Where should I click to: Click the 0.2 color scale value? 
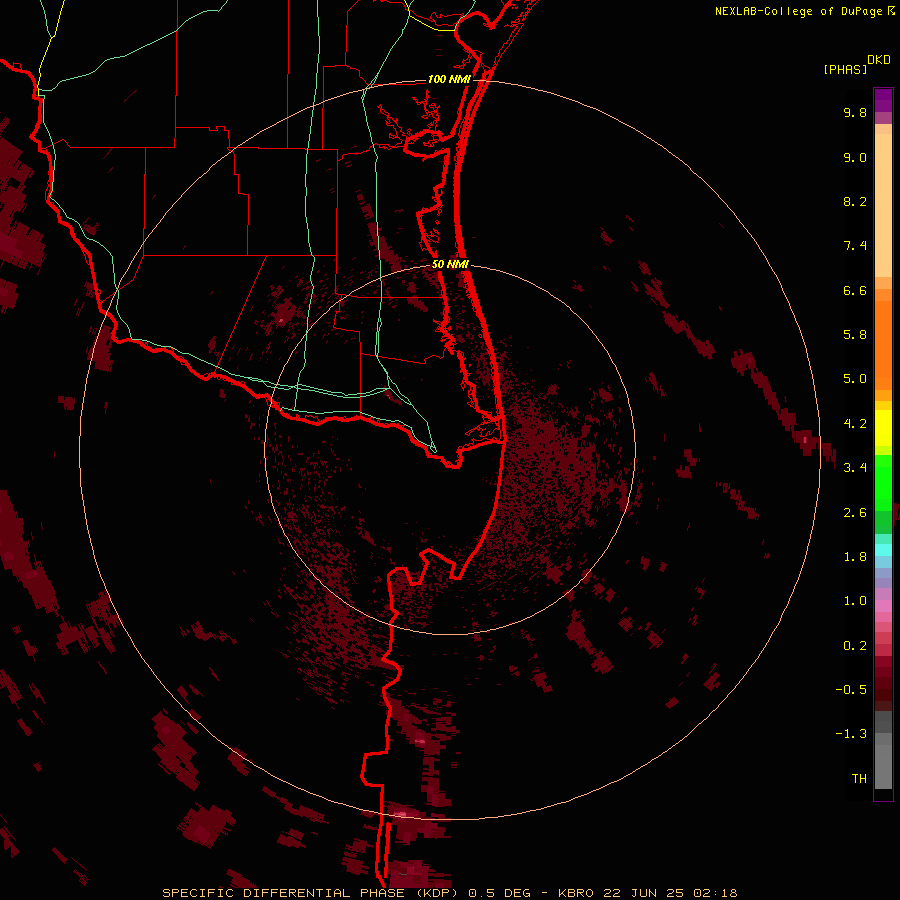855,646
